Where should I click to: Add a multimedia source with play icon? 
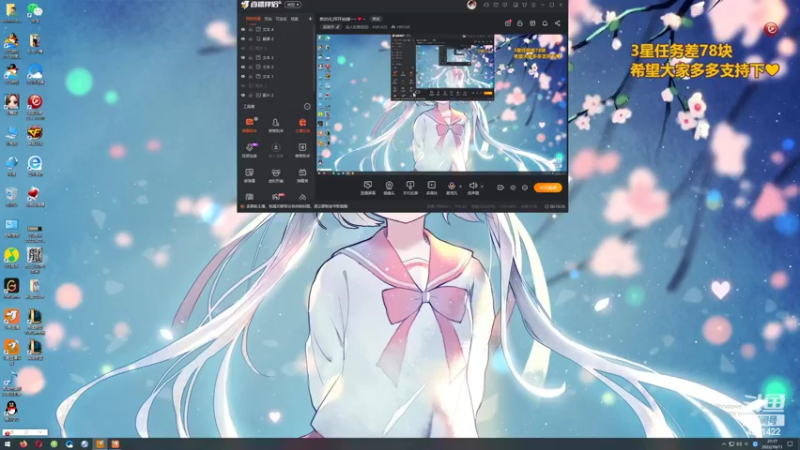tap(432, 188)
